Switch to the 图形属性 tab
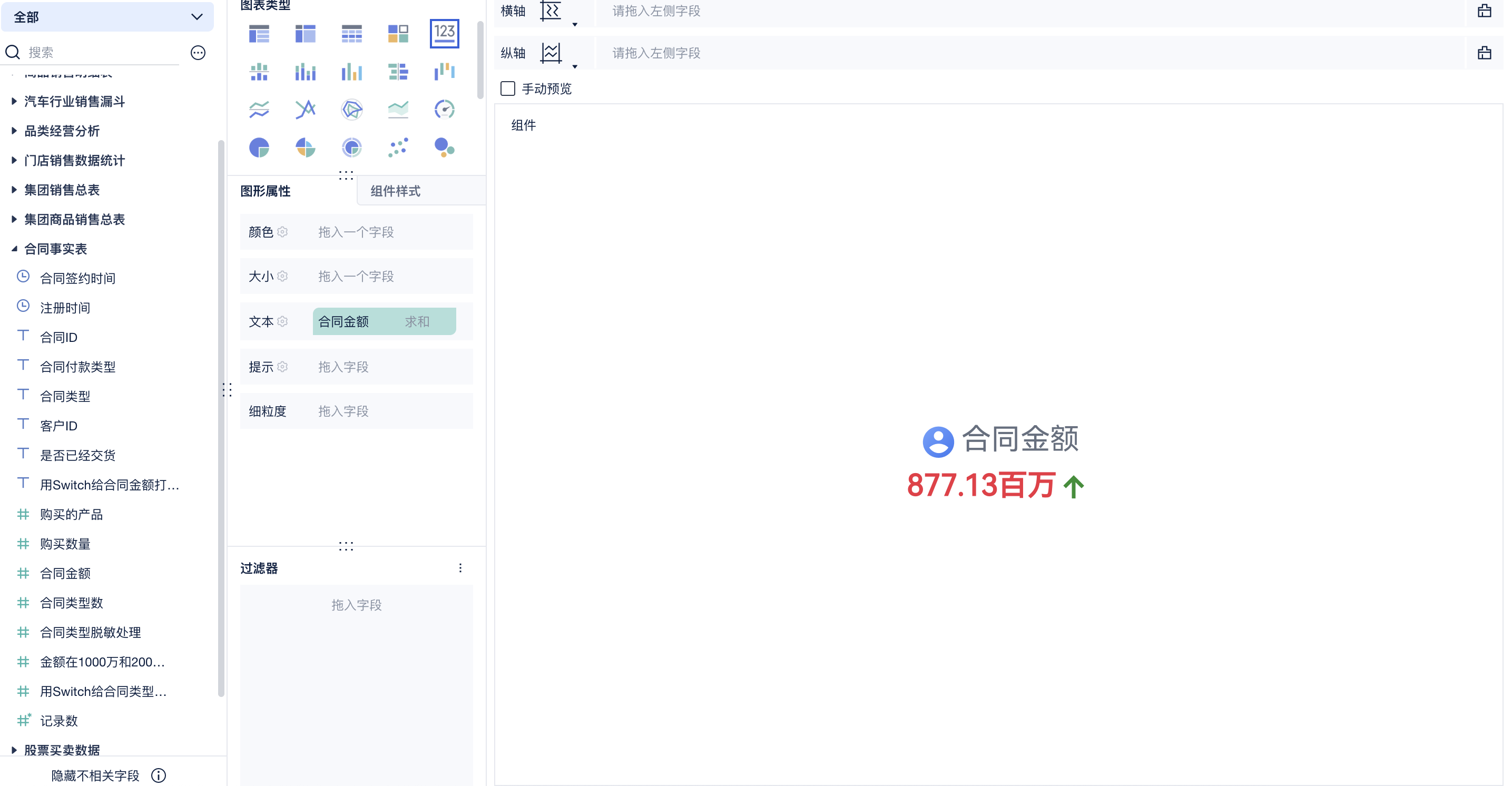This screenshot has width=1512, height=786. (x=266, y=191)
